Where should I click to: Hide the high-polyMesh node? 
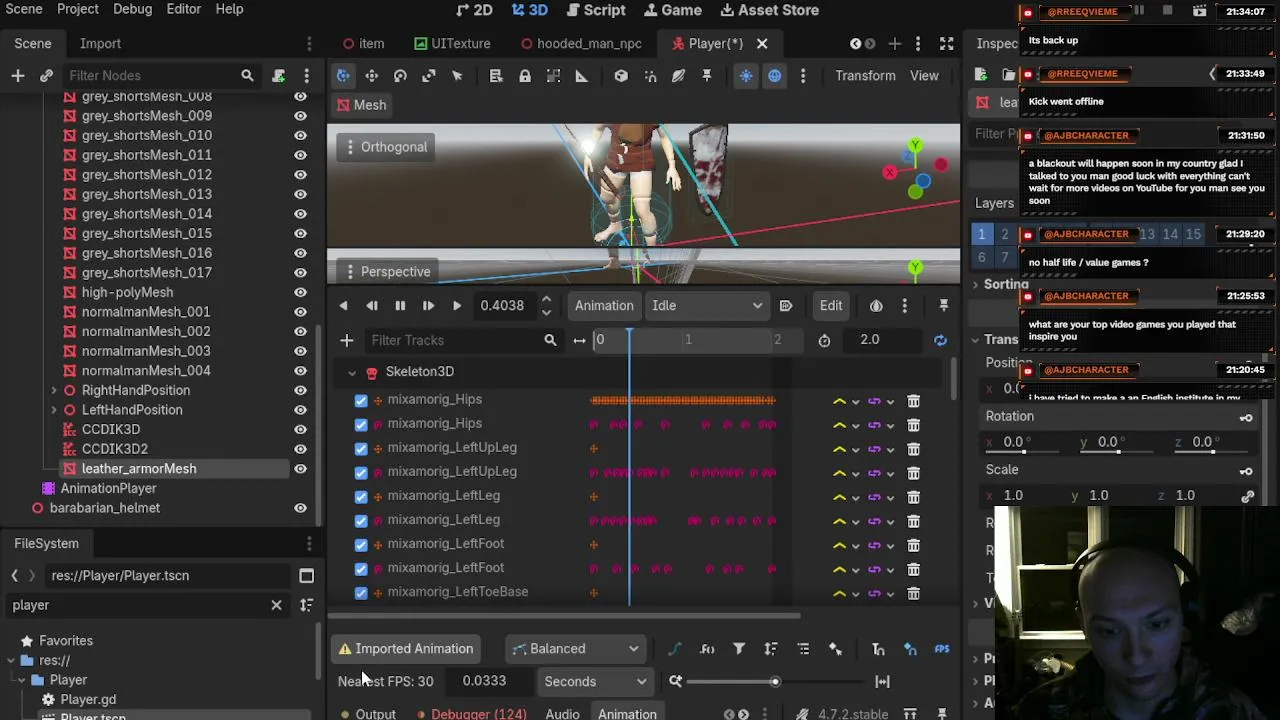300,292
